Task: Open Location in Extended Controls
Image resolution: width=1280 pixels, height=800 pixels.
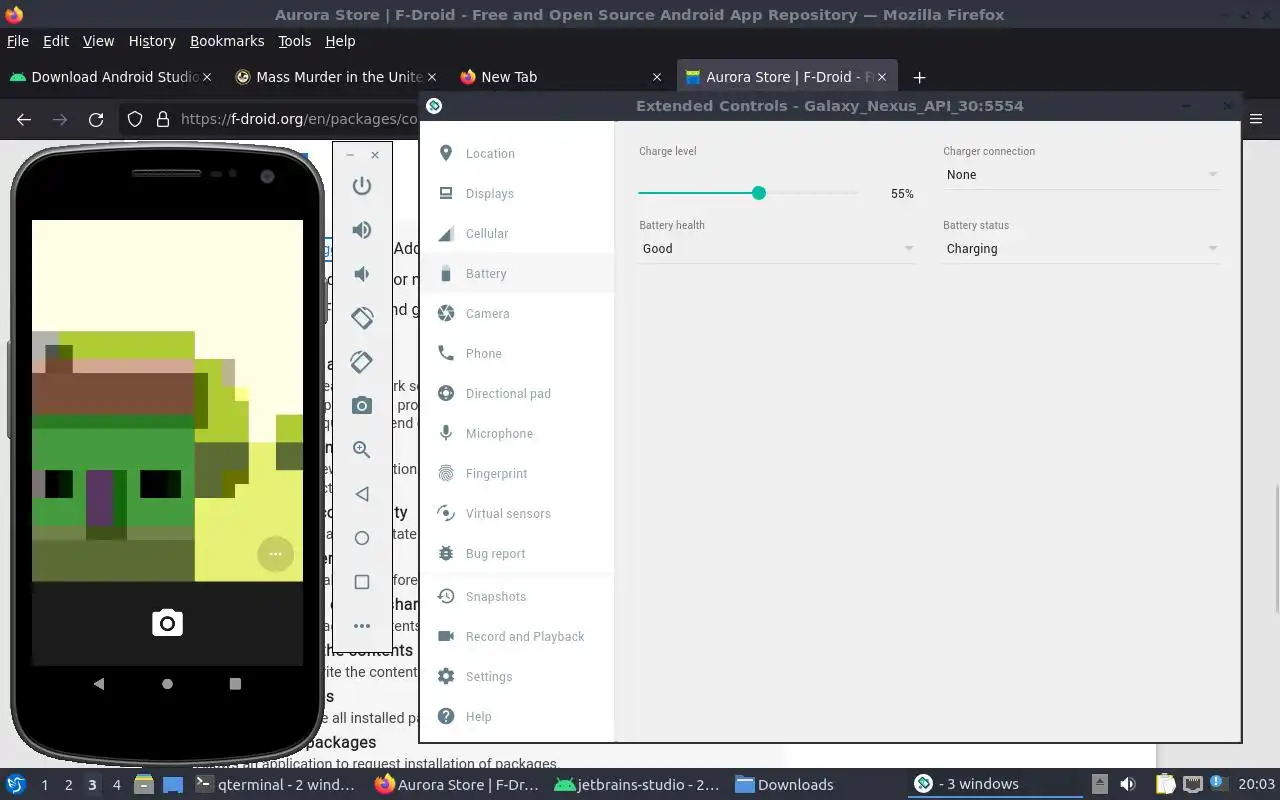Action: click(517, 153)
